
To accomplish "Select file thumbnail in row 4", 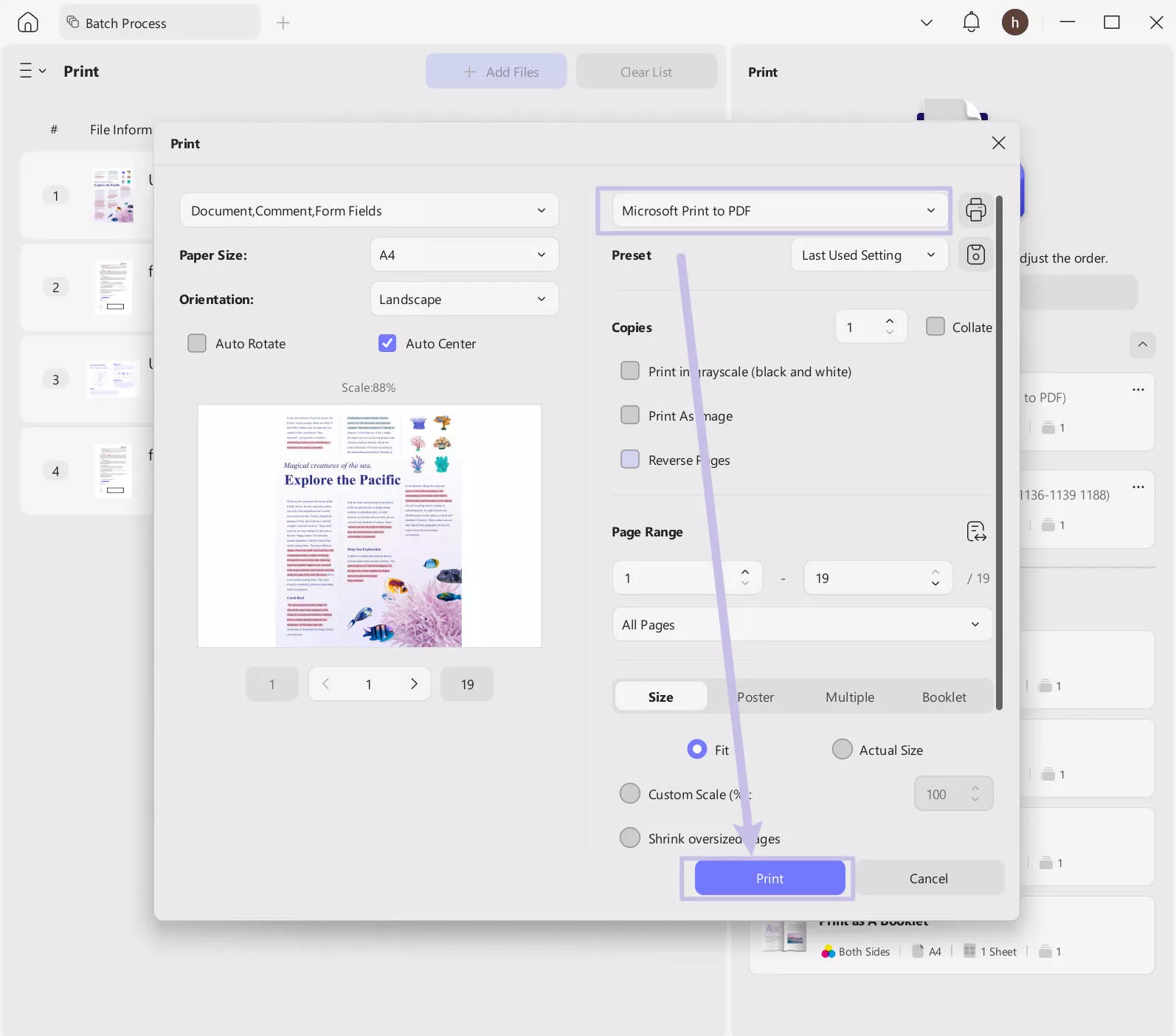I will [x=113, y=471].
